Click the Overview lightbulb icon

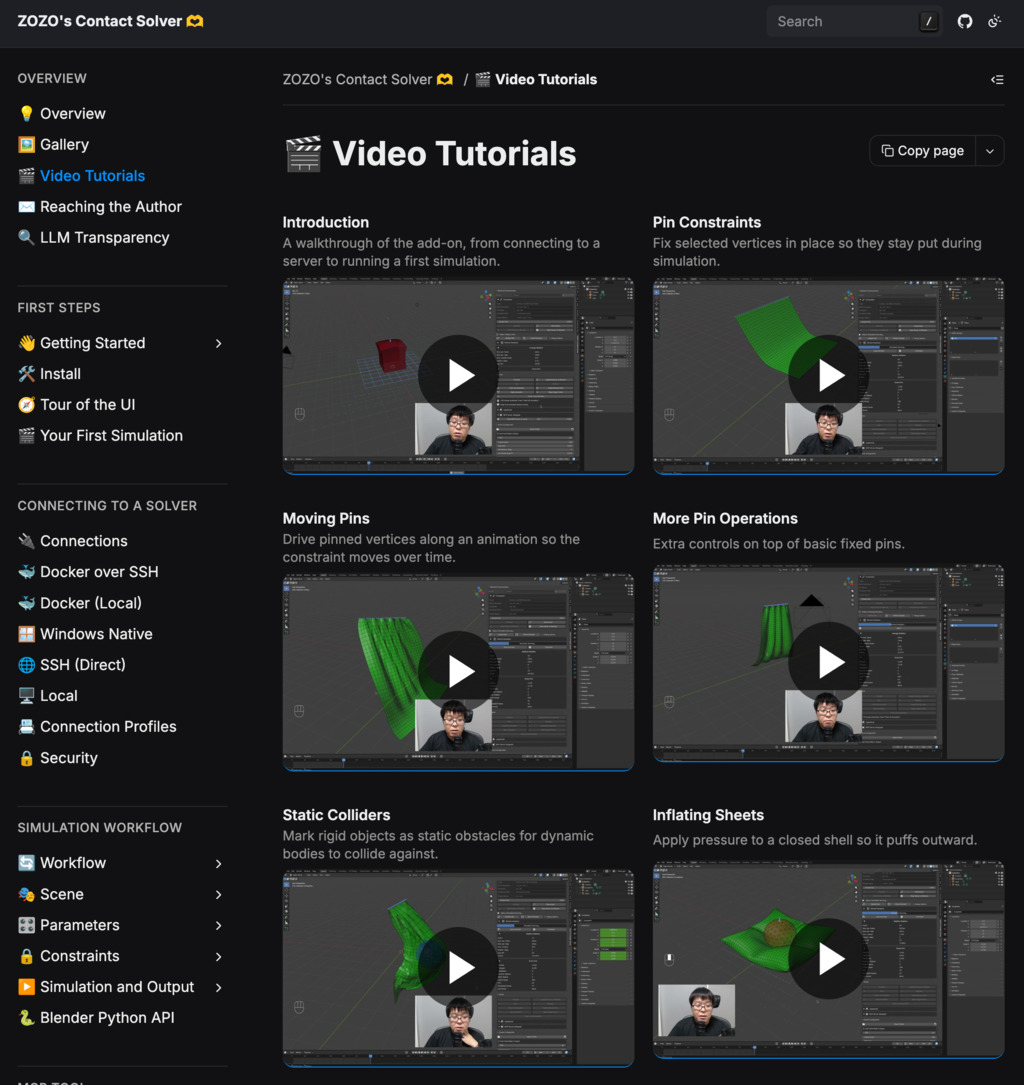coord(26,113)
